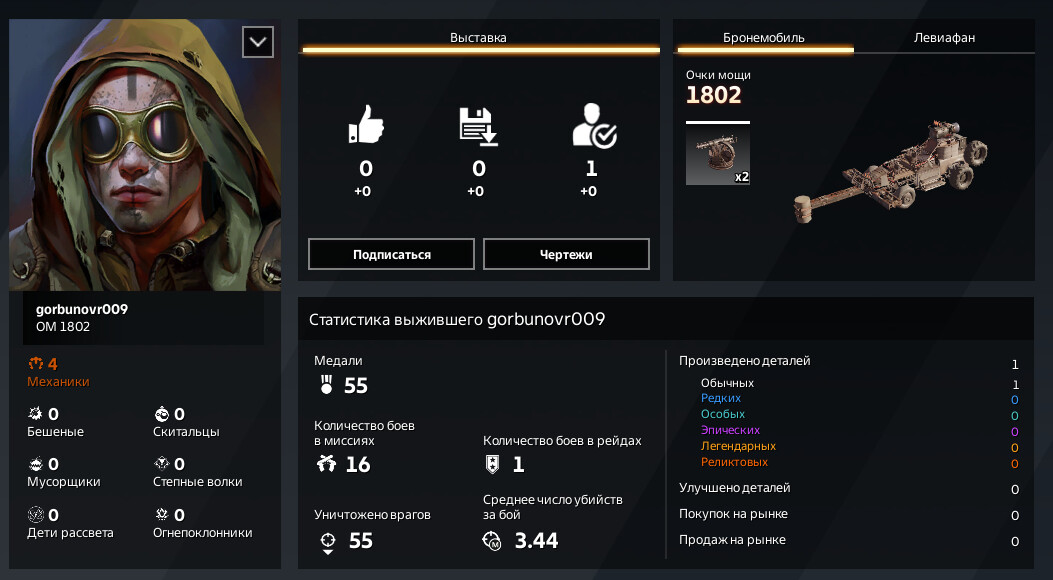Select the weapon thumbnail marked x2
Image resolution: width=1053 pixels, height=580 pixels.
[x=718, y=154]
